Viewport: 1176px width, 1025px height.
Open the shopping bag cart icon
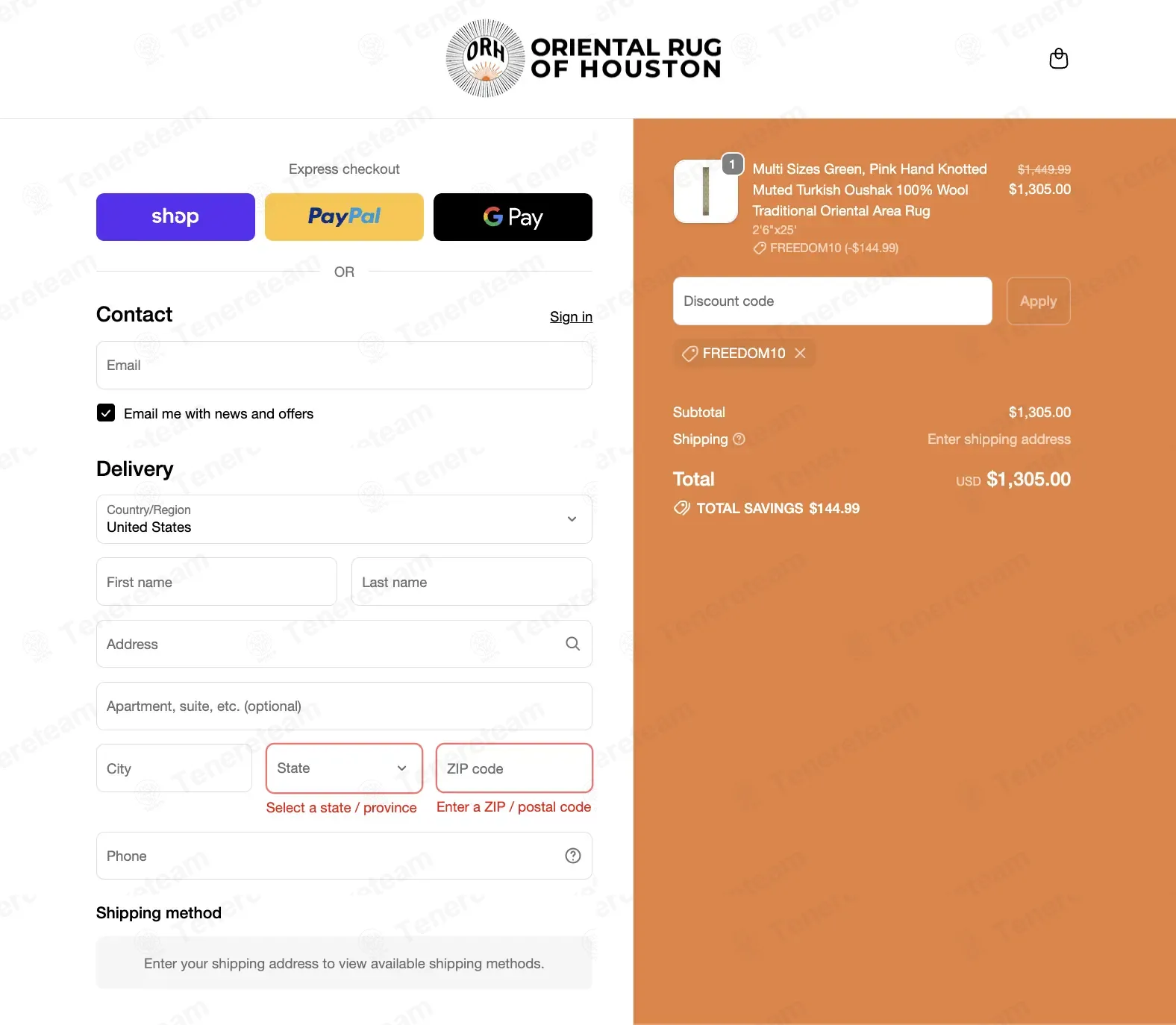(x=1058, y=58)
